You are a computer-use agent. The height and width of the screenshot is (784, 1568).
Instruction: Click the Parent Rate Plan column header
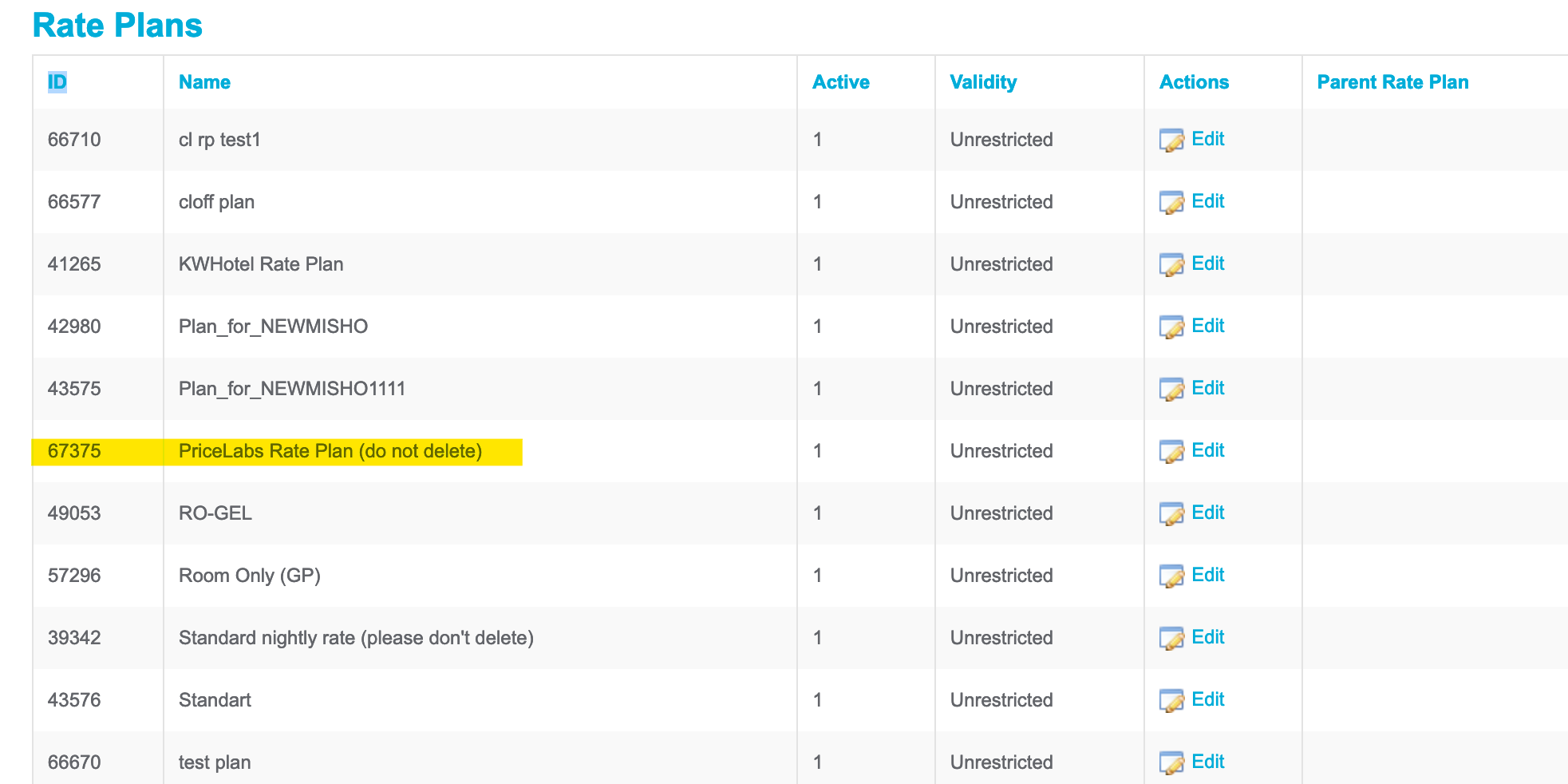pos(1392,82)
